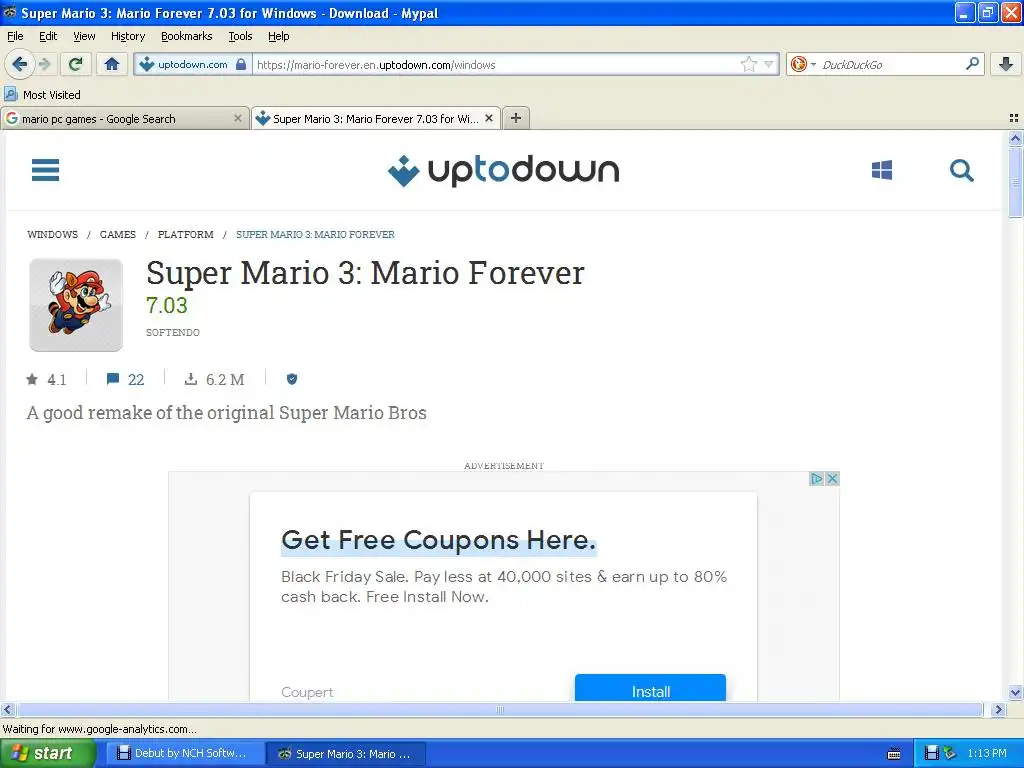Image resolution: width=1024 pixels, height=768 pixels.
Task: Click the Windows platform selector icon
Action: [882, 170]
